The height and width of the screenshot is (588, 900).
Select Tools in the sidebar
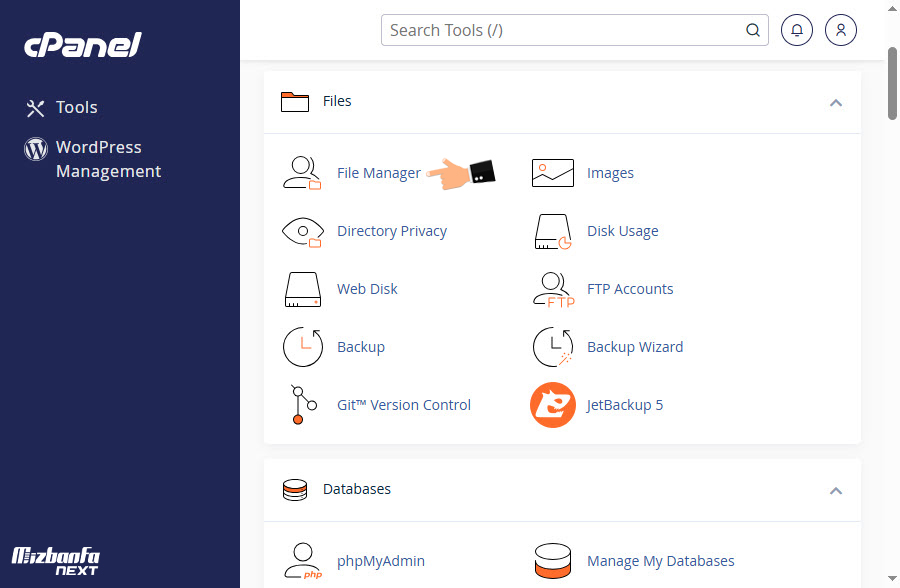[x=76, y=108]
